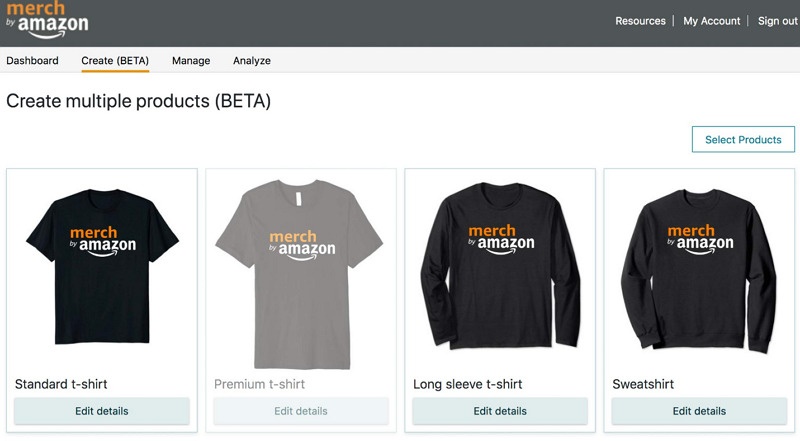Sign out of the account
This screenshot has width=800, height=441.
pos(778,21)
